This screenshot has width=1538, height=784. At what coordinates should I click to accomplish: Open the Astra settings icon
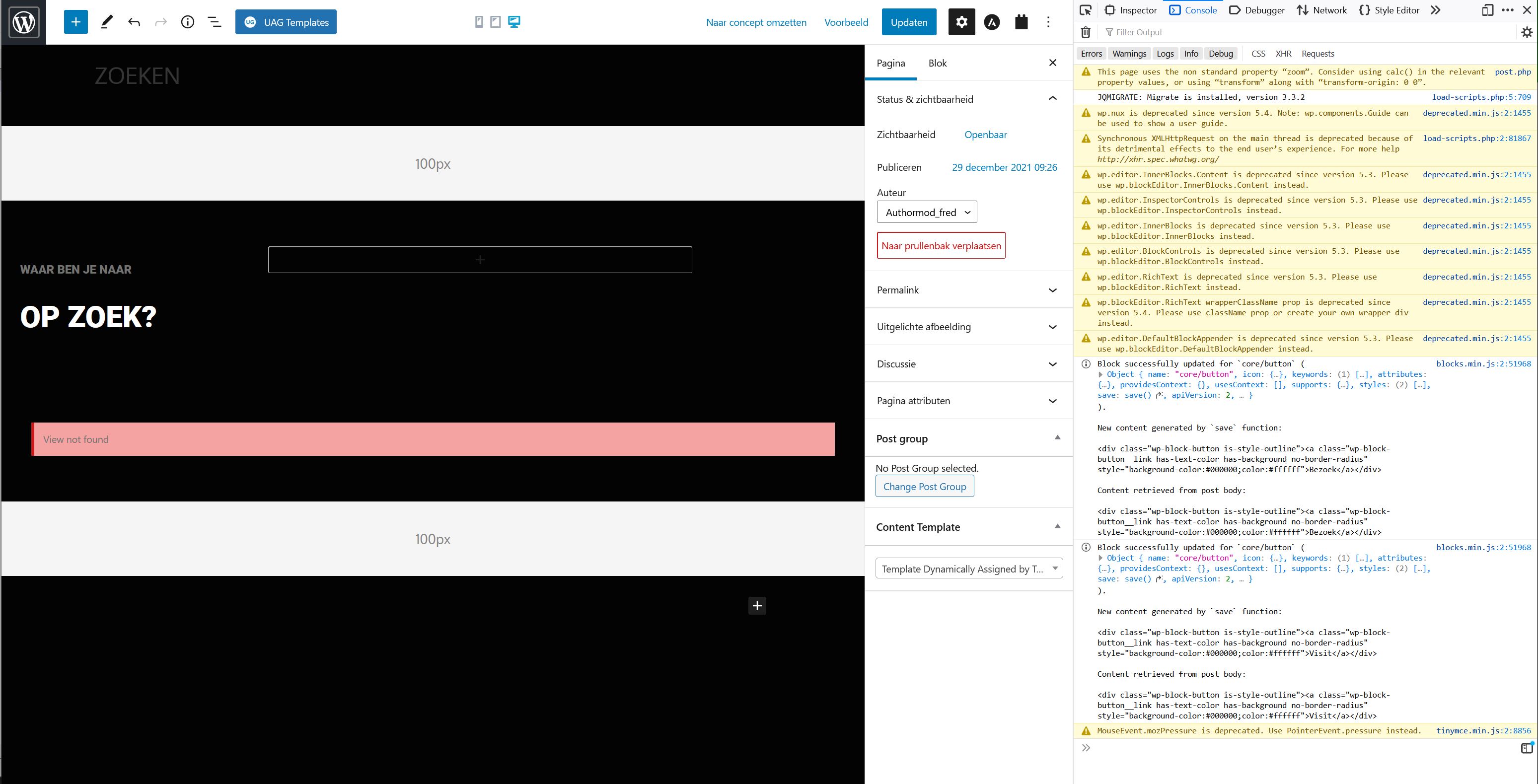992,22
